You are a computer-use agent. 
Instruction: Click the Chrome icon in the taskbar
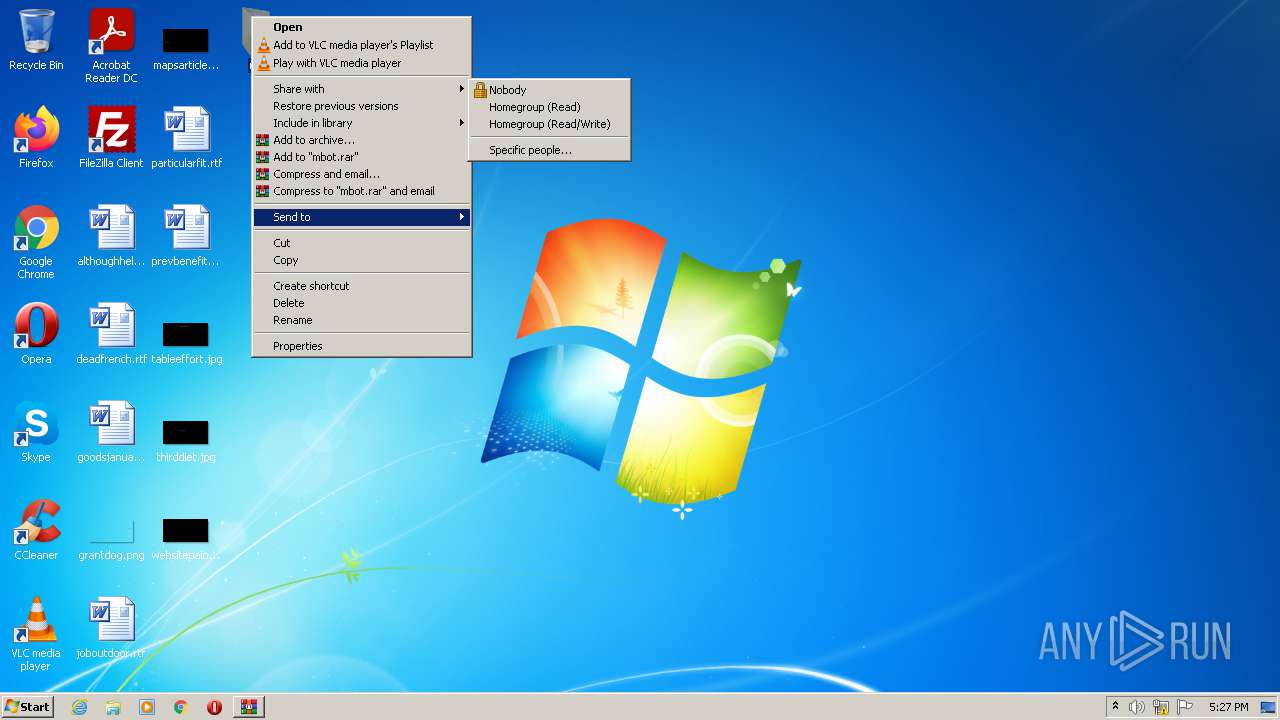[x=181, y=707]
